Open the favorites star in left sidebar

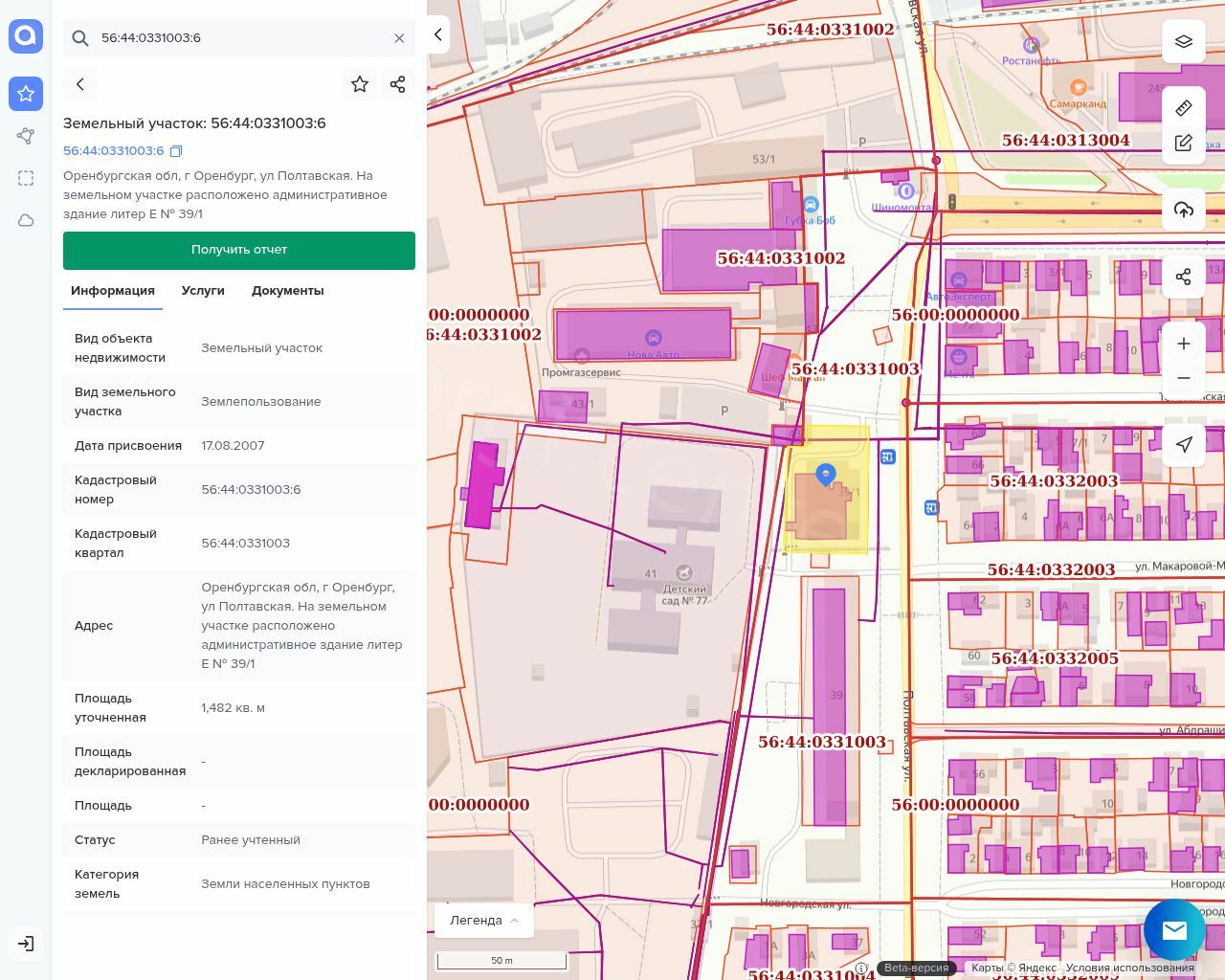[x=26, y=94]
